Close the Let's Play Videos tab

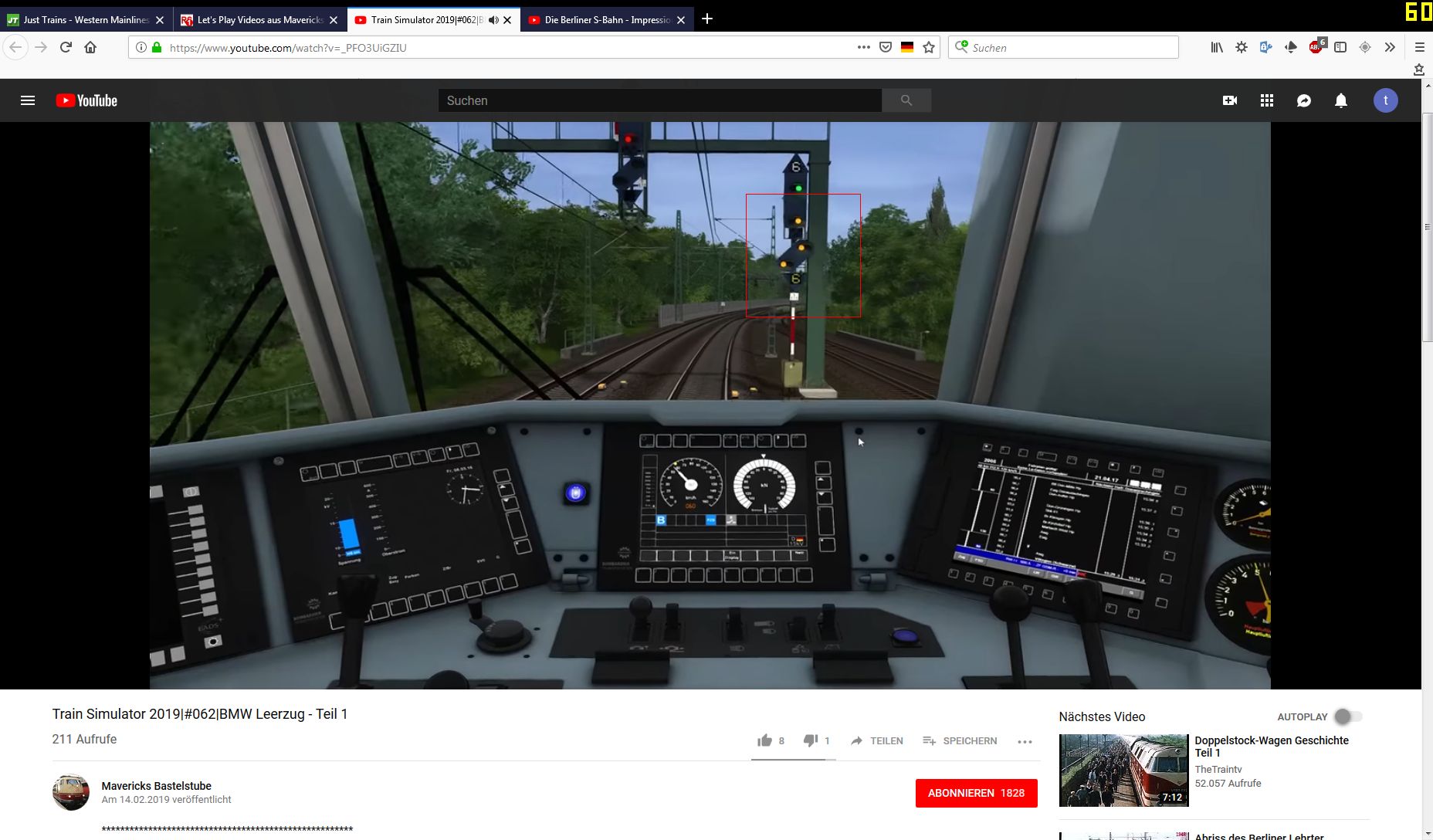(x=334, y=20)
